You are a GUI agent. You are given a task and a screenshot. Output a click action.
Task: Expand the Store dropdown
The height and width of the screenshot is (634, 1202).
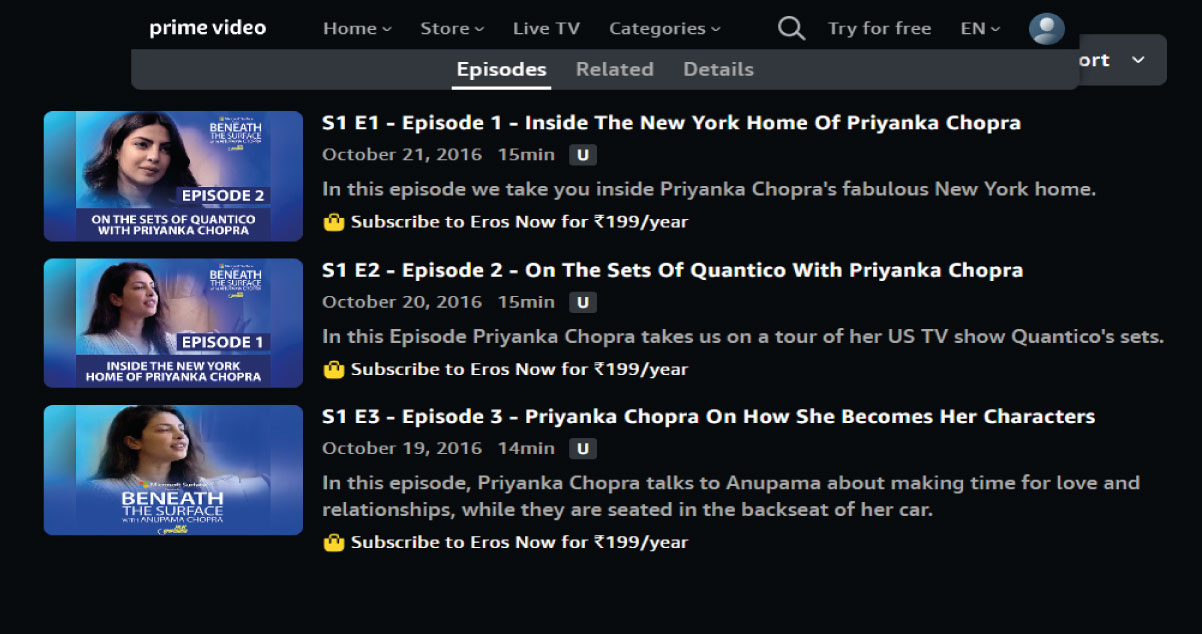(x=452, y=28)
